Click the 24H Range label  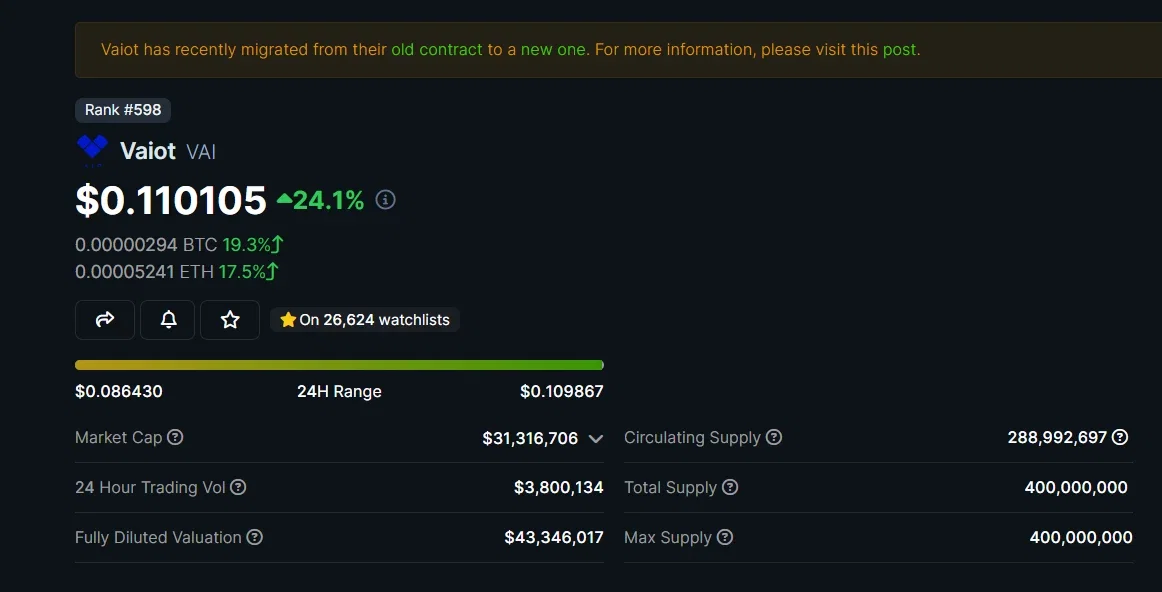point(339,391)
